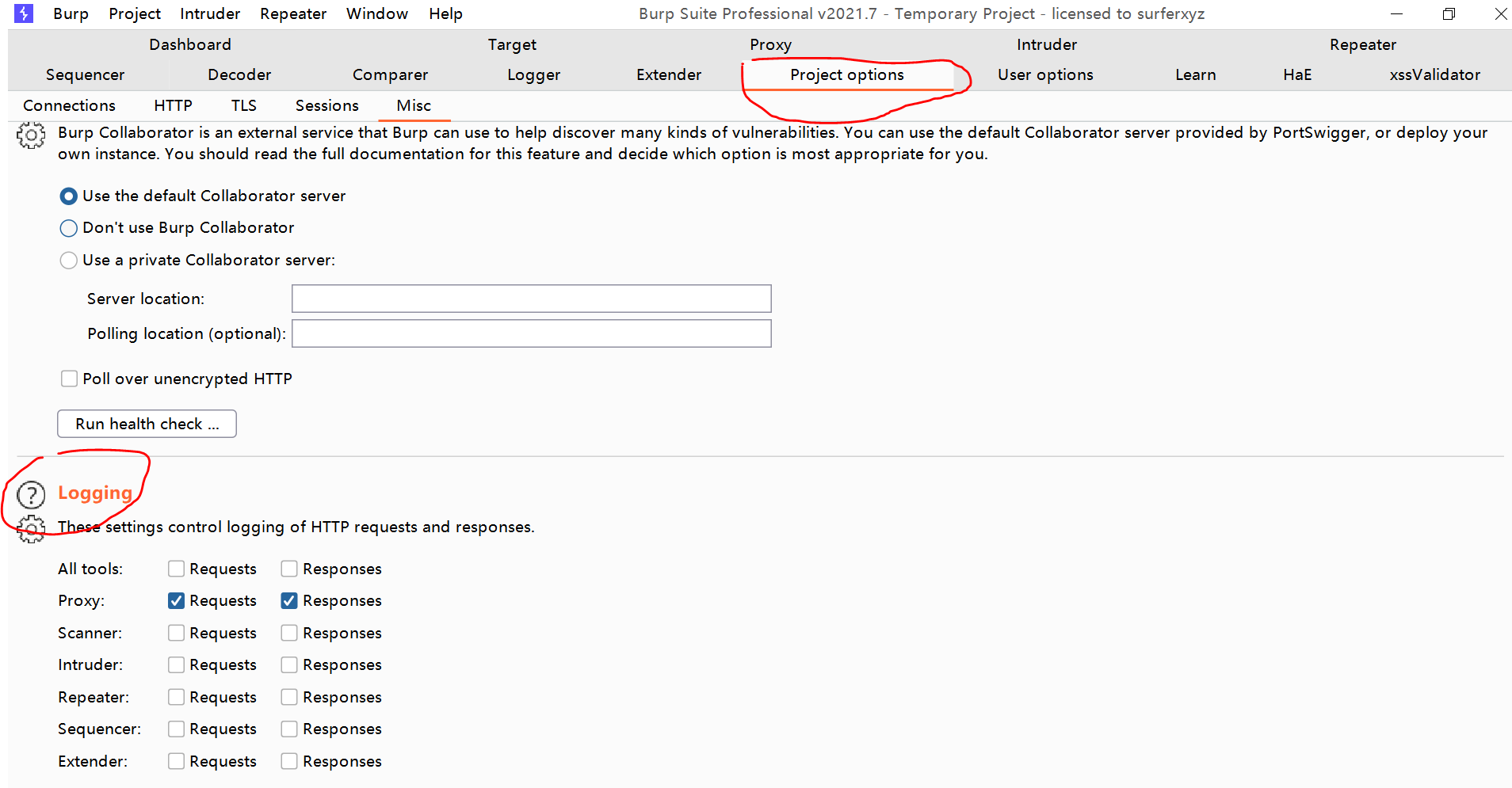
Task: Switch to the Logger tab
Action: pyautogui.click(x=533, y=74)
